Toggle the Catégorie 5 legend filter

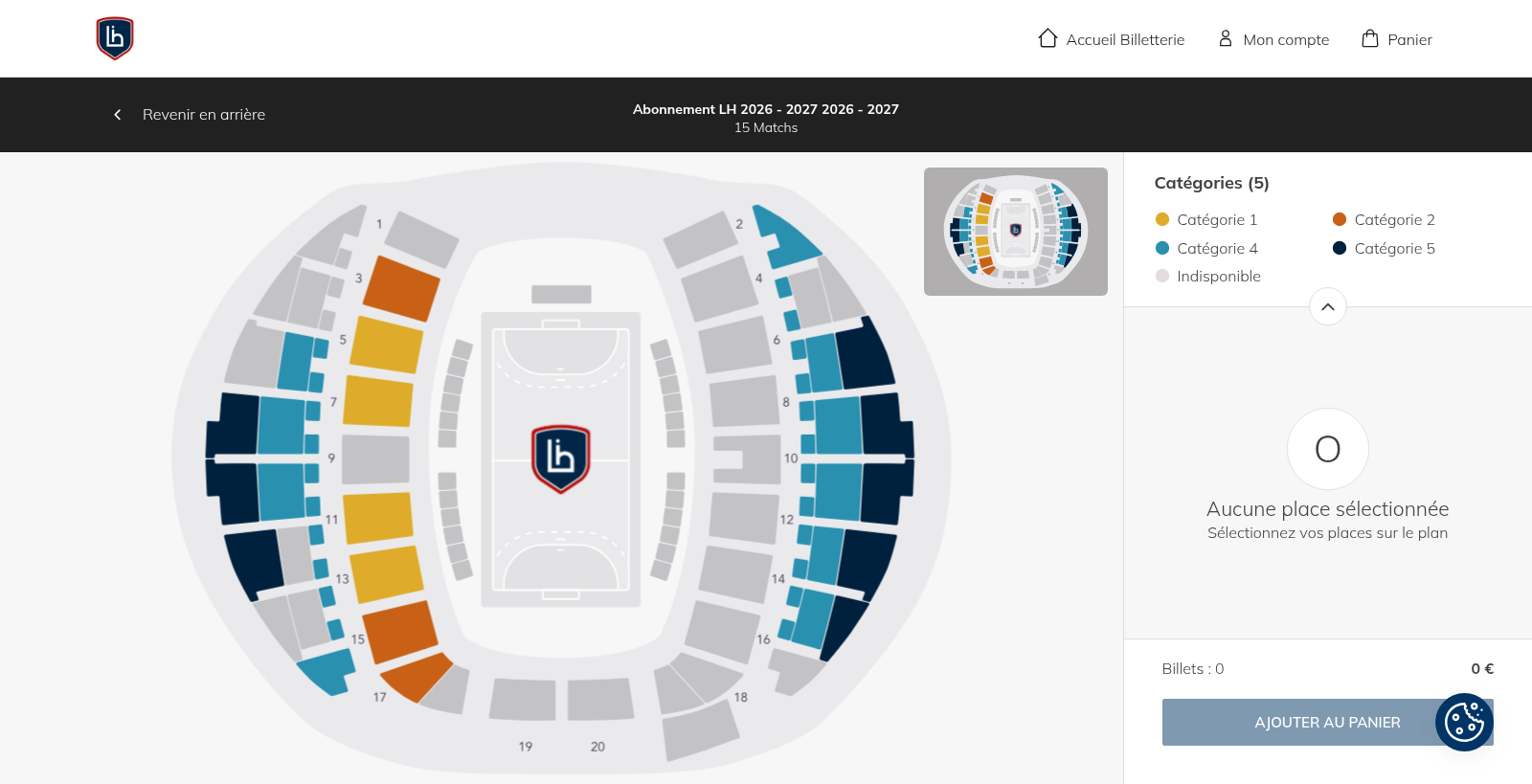pos(1384,248)
